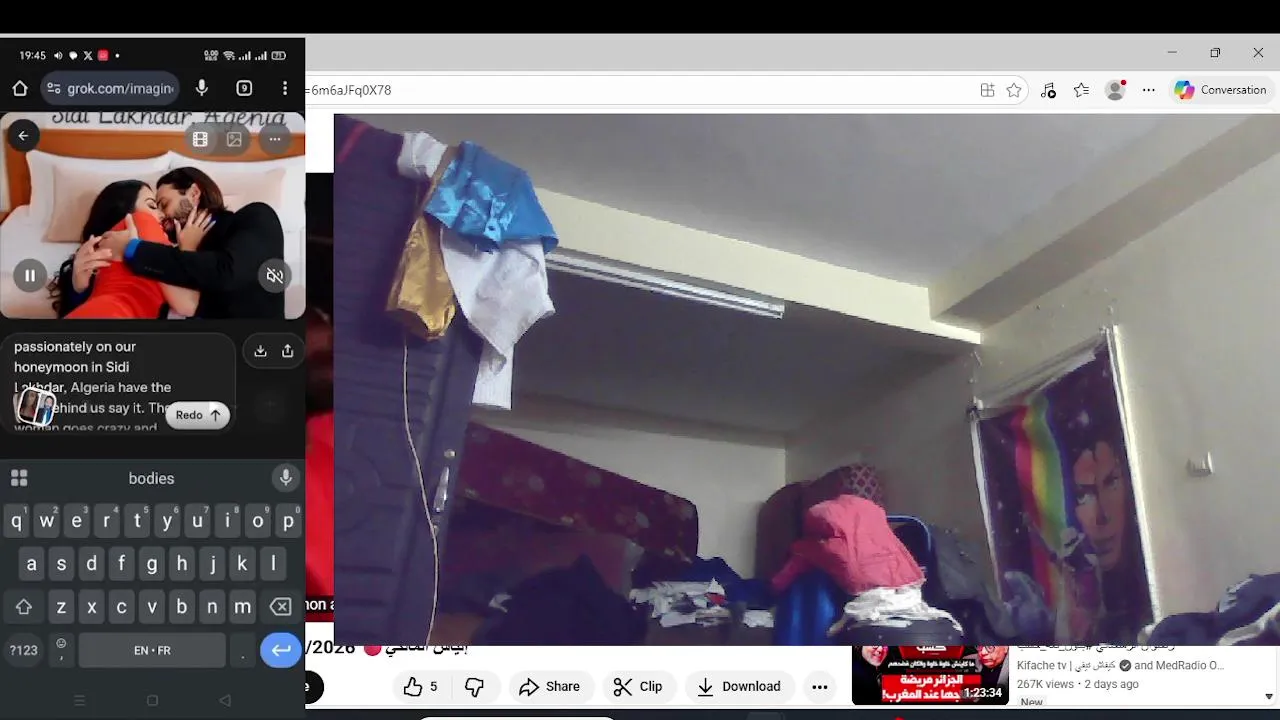Open the keyboard apps grid icon
The image size is (1280, 720).
(19, 478)
